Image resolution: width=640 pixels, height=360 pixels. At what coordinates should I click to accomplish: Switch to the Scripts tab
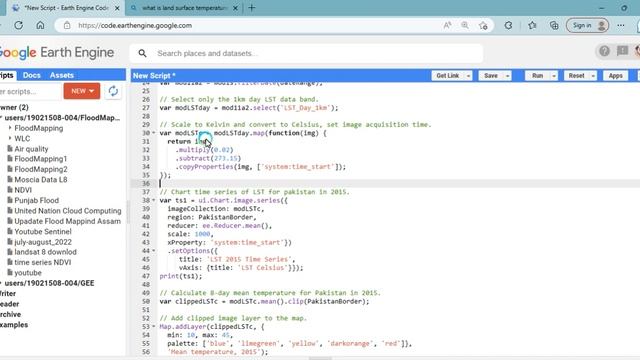click(x=7, y=76)
